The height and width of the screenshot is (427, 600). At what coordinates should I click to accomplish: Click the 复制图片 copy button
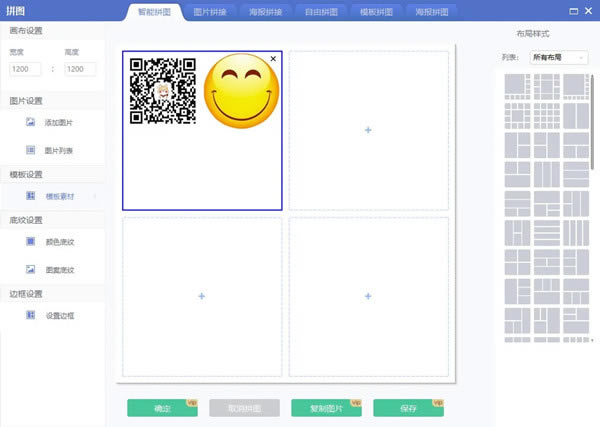pos(326,408)
